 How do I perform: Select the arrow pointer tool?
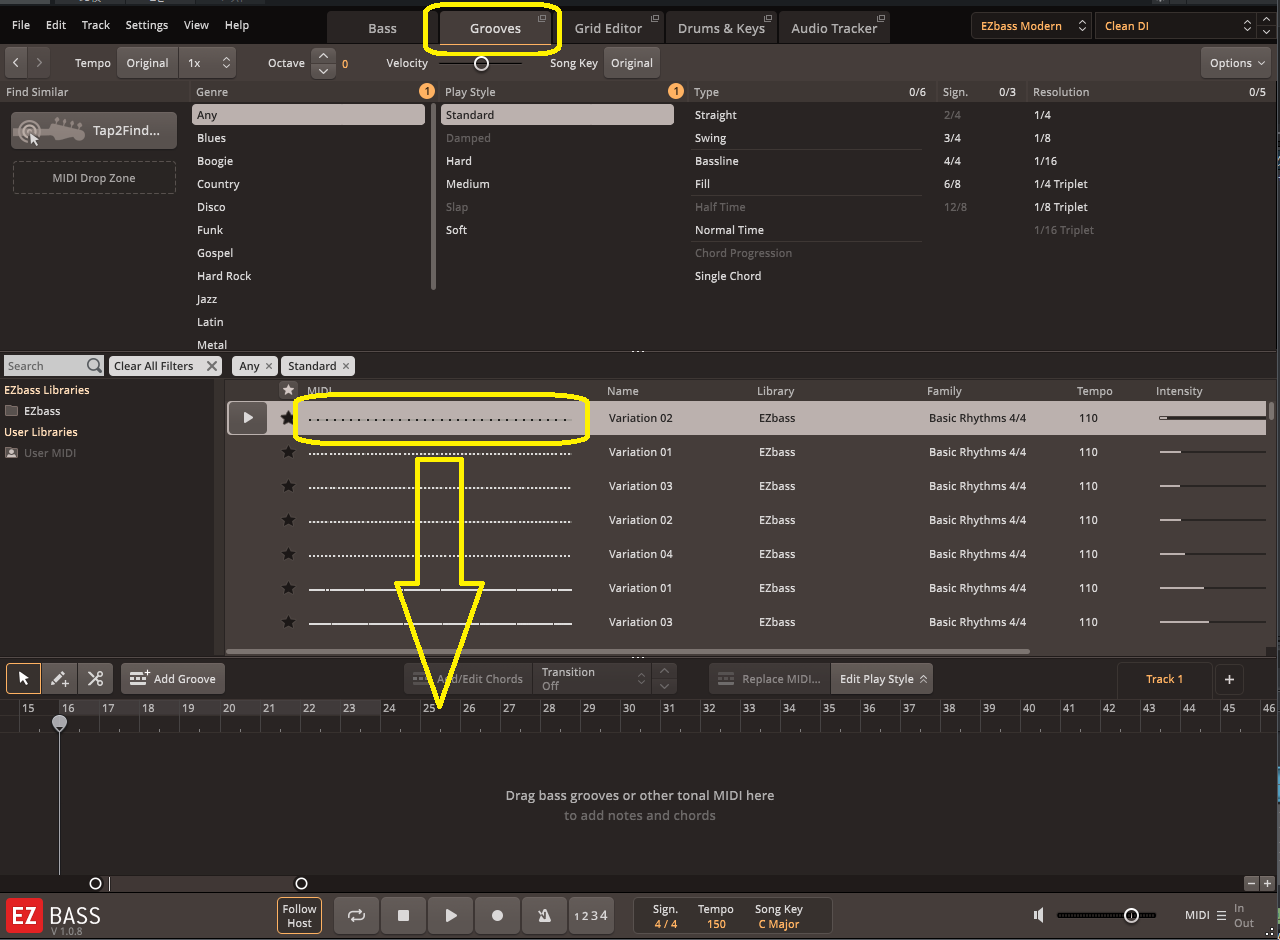(x=23, y=679)
